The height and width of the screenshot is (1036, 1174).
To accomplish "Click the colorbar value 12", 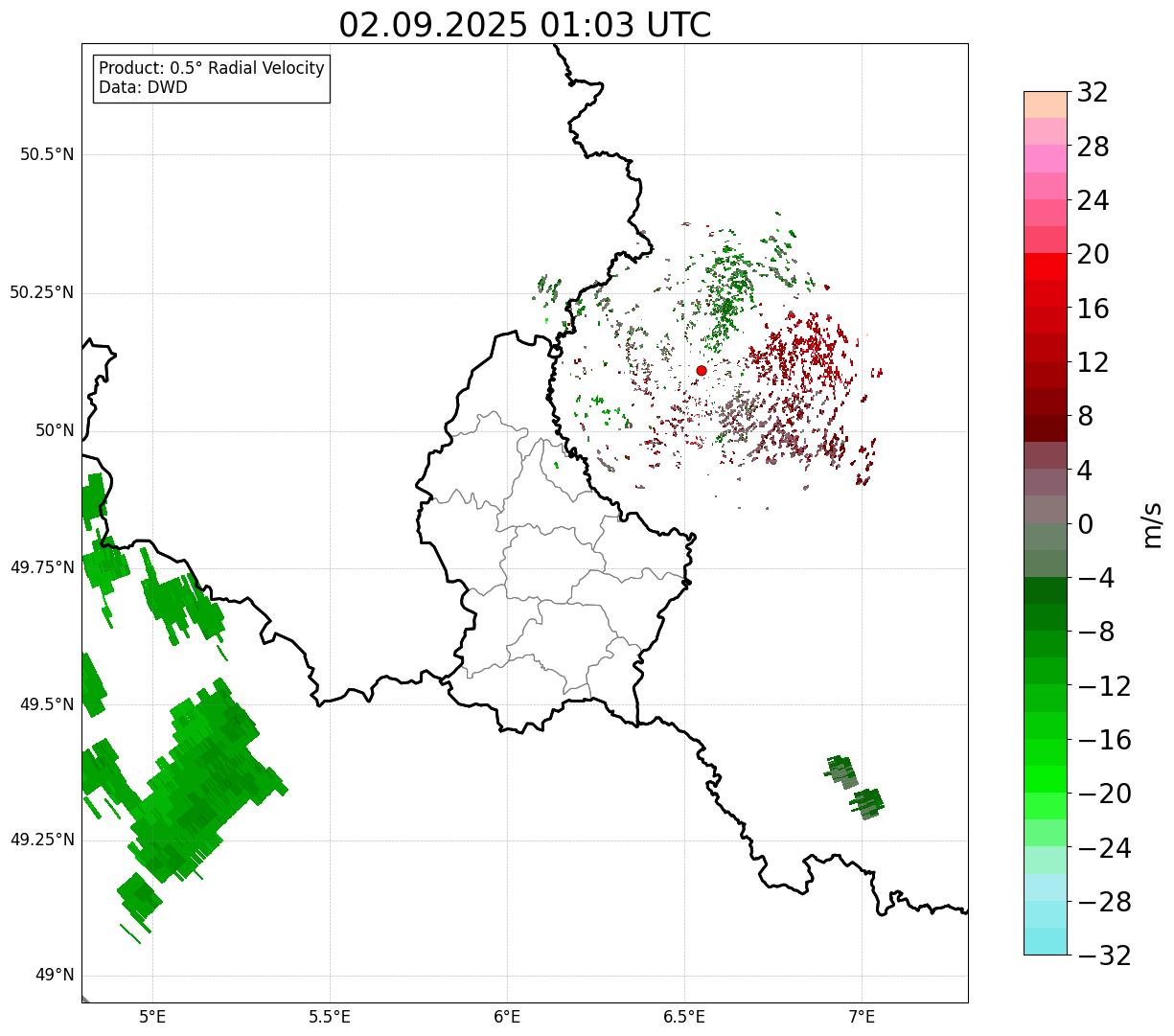I will pos(1093,362).
